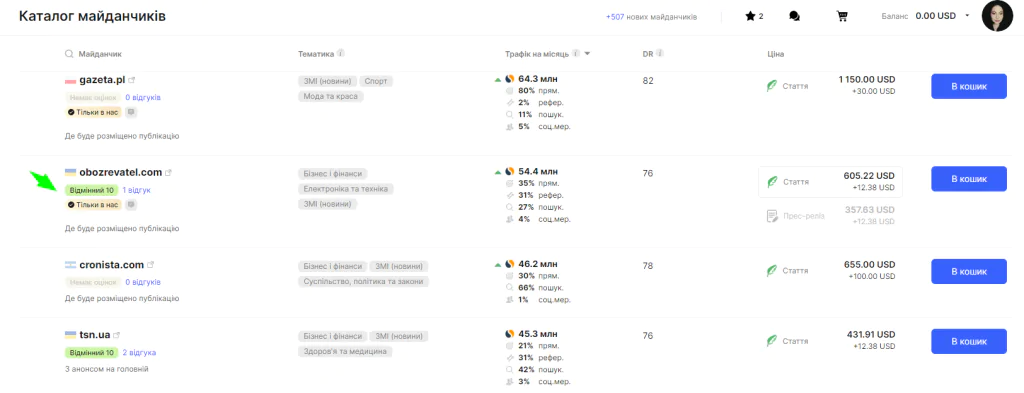
Task: Open external link icon next to gazeta.pl
Action: [x=132, y=80]
